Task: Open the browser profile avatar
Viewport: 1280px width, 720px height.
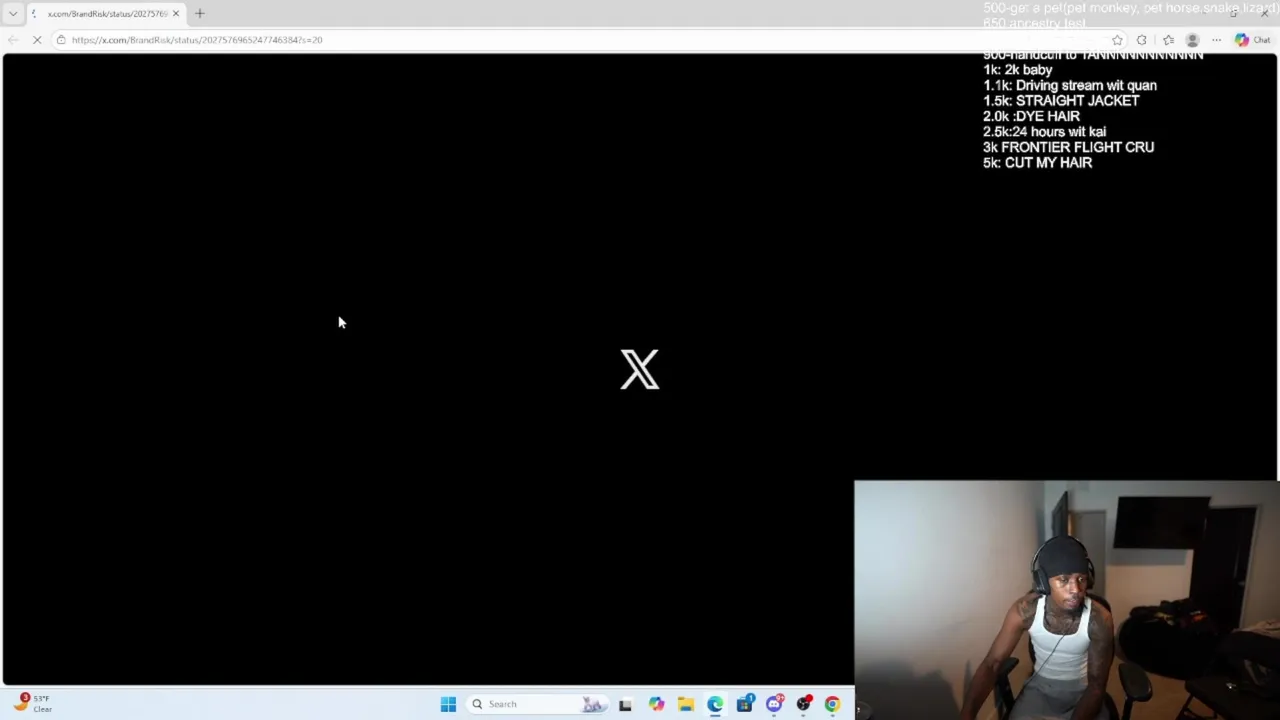Action: (1192, 40)
